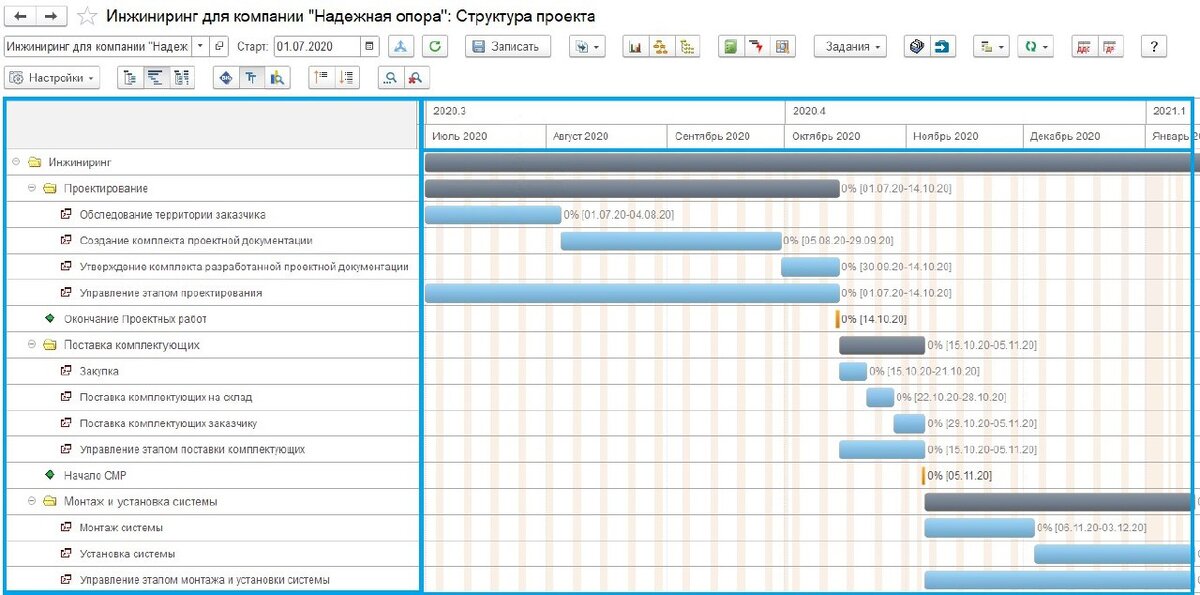Go forward with the right arrow button
The width and height of the screenshot is (1200, 595).
point(53,16)
